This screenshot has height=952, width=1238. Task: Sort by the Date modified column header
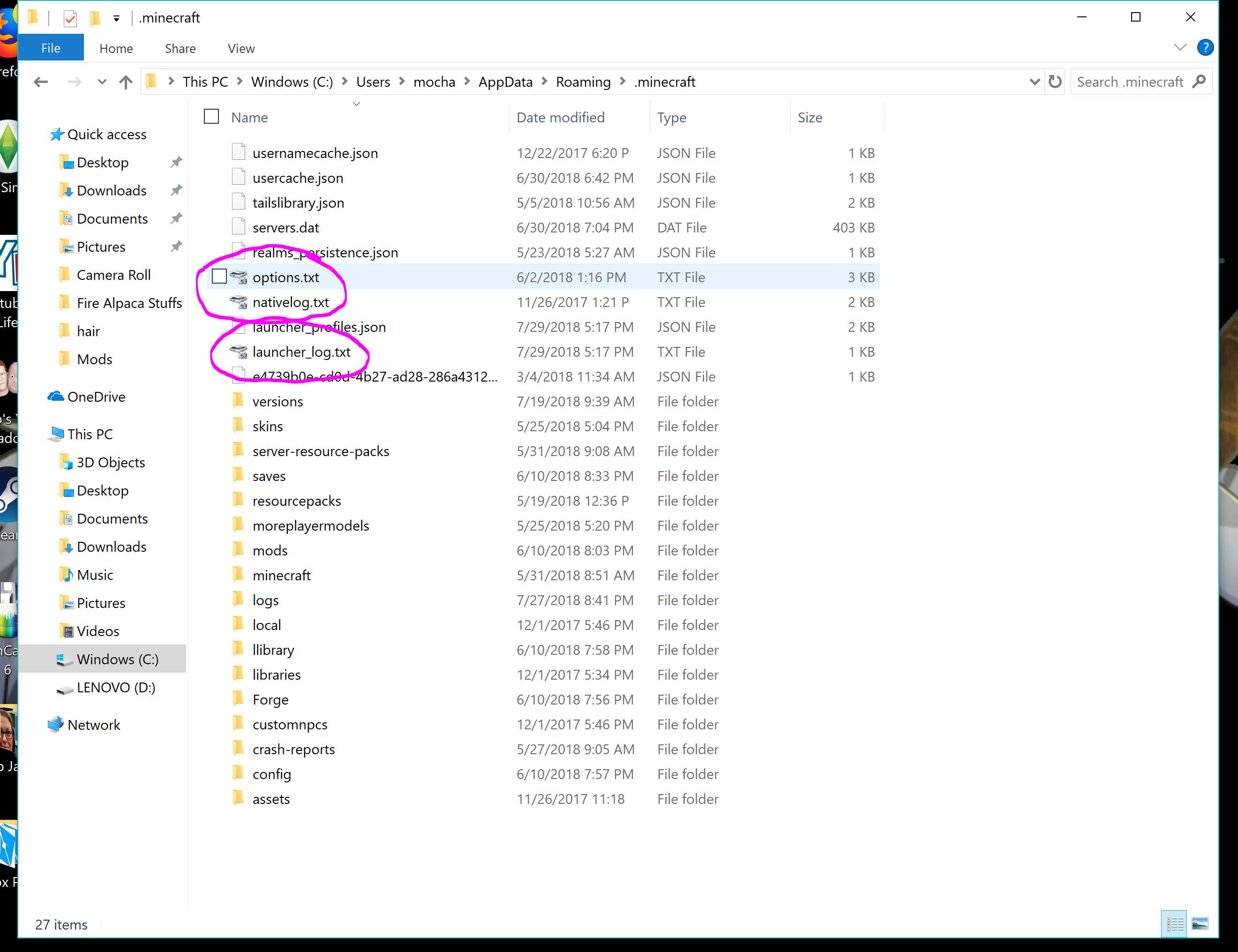point(560,117)
